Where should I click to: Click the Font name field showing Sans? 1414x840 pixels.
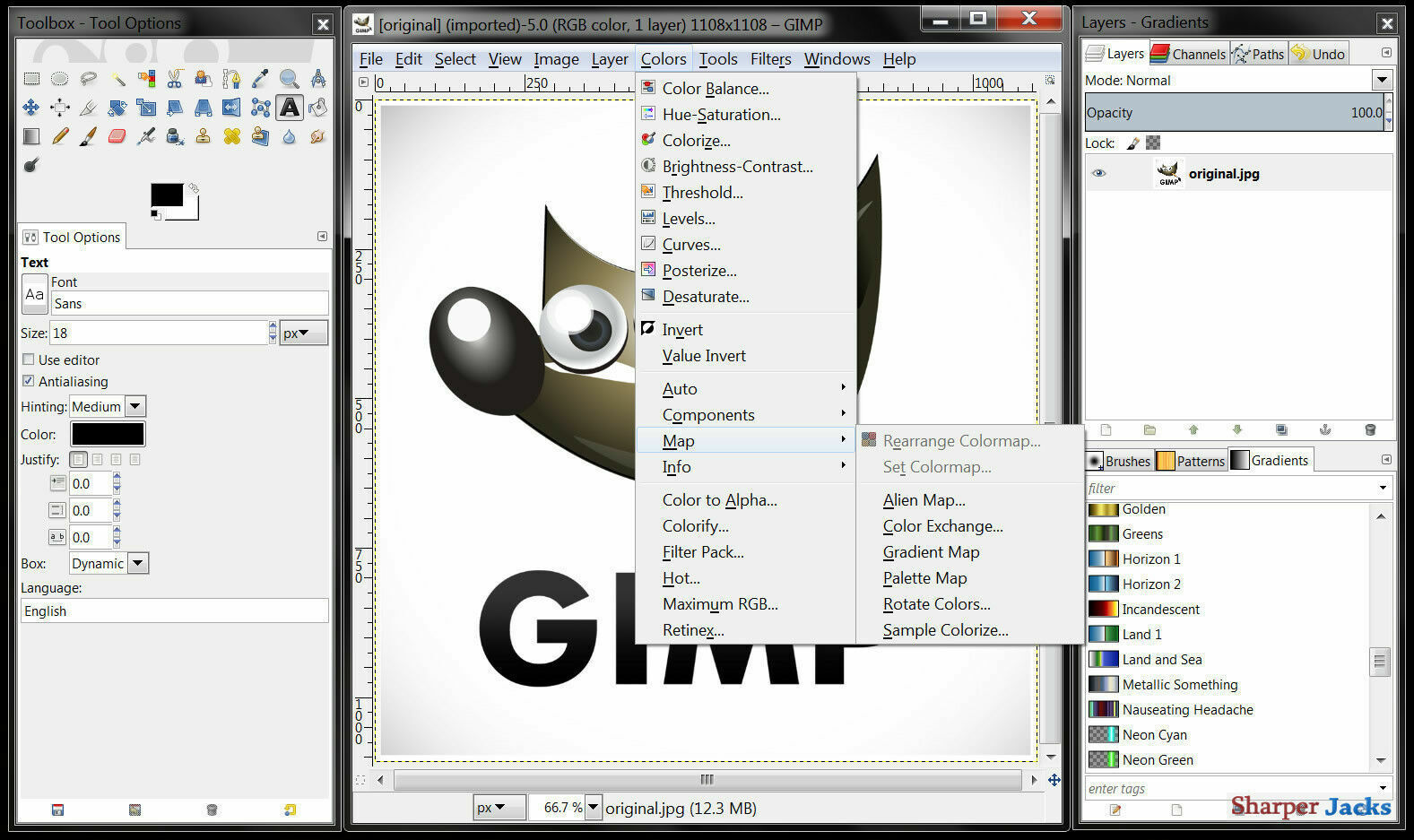(190, 303)
